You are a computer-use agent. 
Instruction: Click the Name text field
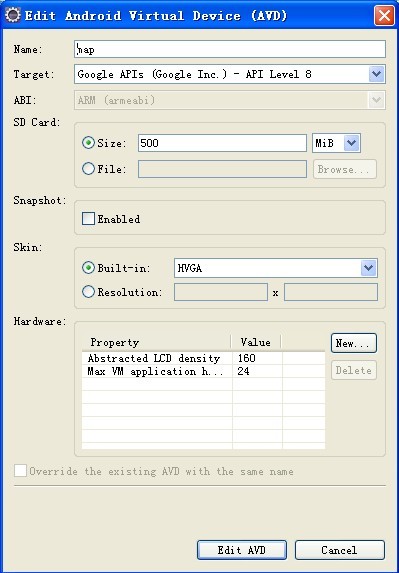(230, 49)
